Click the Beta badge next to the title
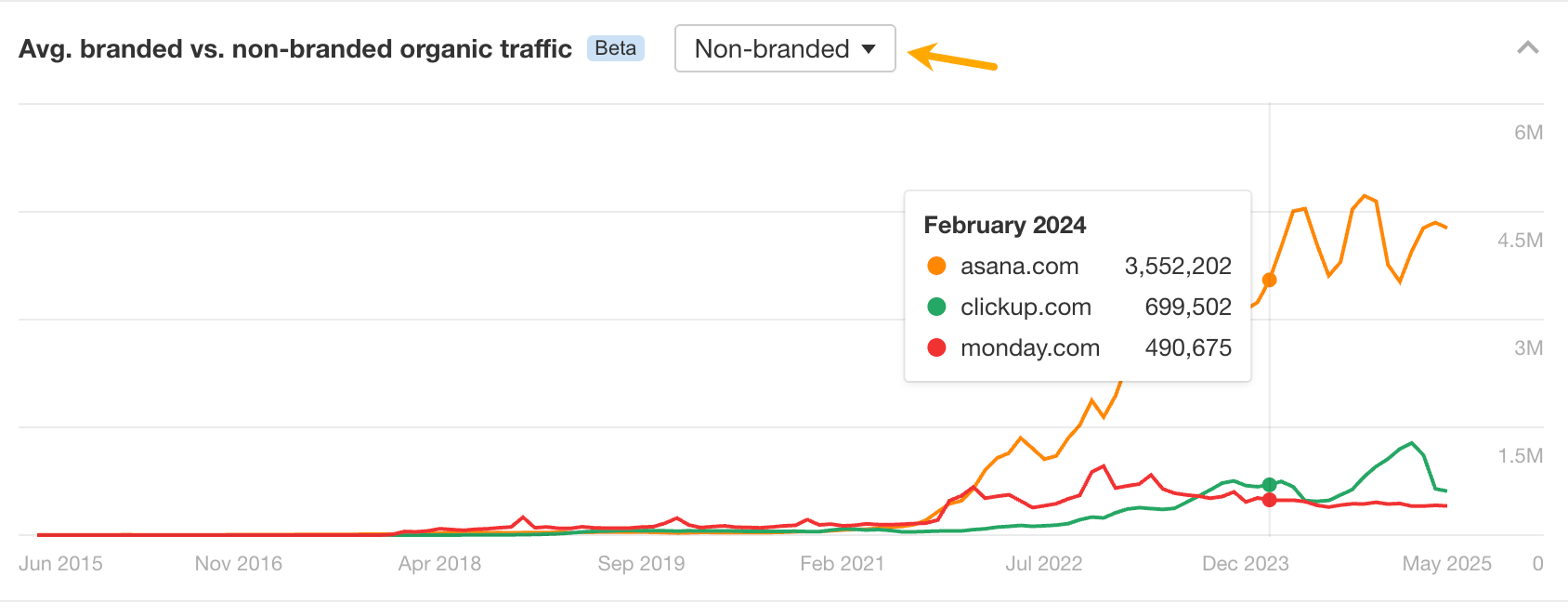 (x=615, y=48)
